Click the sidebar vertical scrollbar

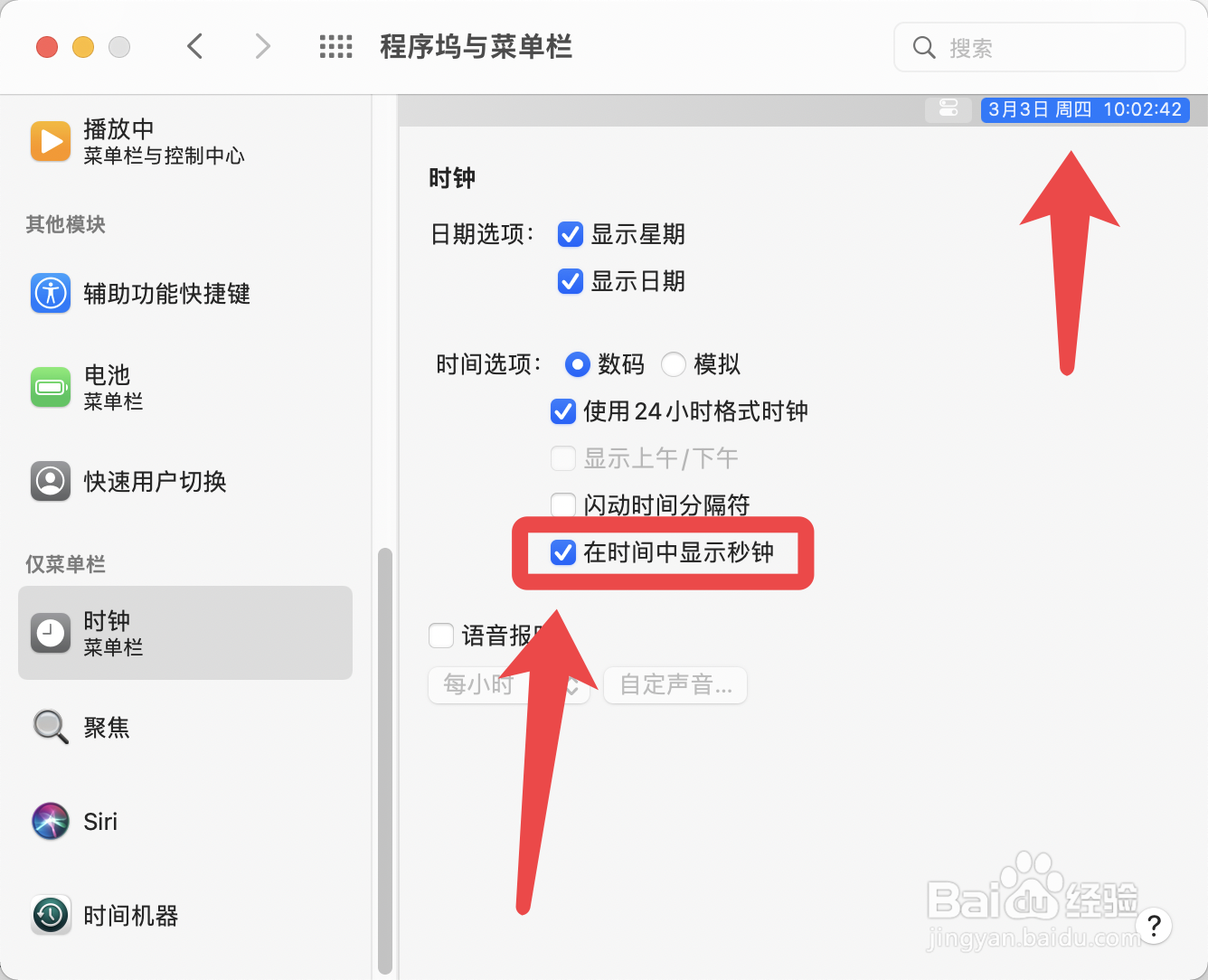coord(385,759)
